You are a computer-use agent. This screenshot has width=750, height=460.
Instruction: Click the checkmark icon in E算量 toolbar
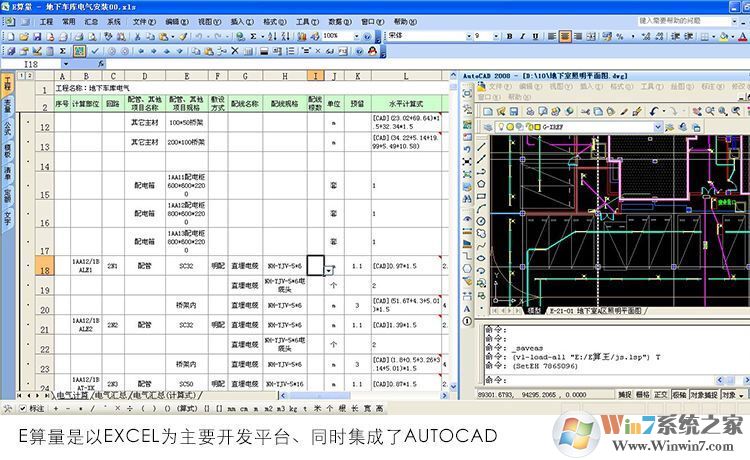(x=95, y=51)
